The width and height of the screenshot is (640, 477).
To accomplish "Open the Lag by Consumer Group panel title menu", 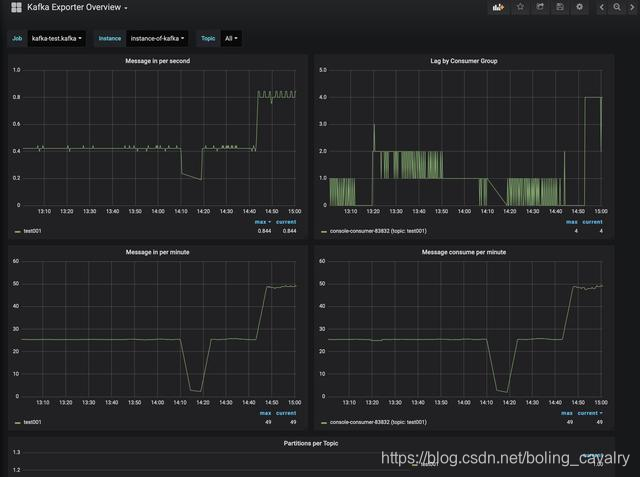I will pos(464,61).
